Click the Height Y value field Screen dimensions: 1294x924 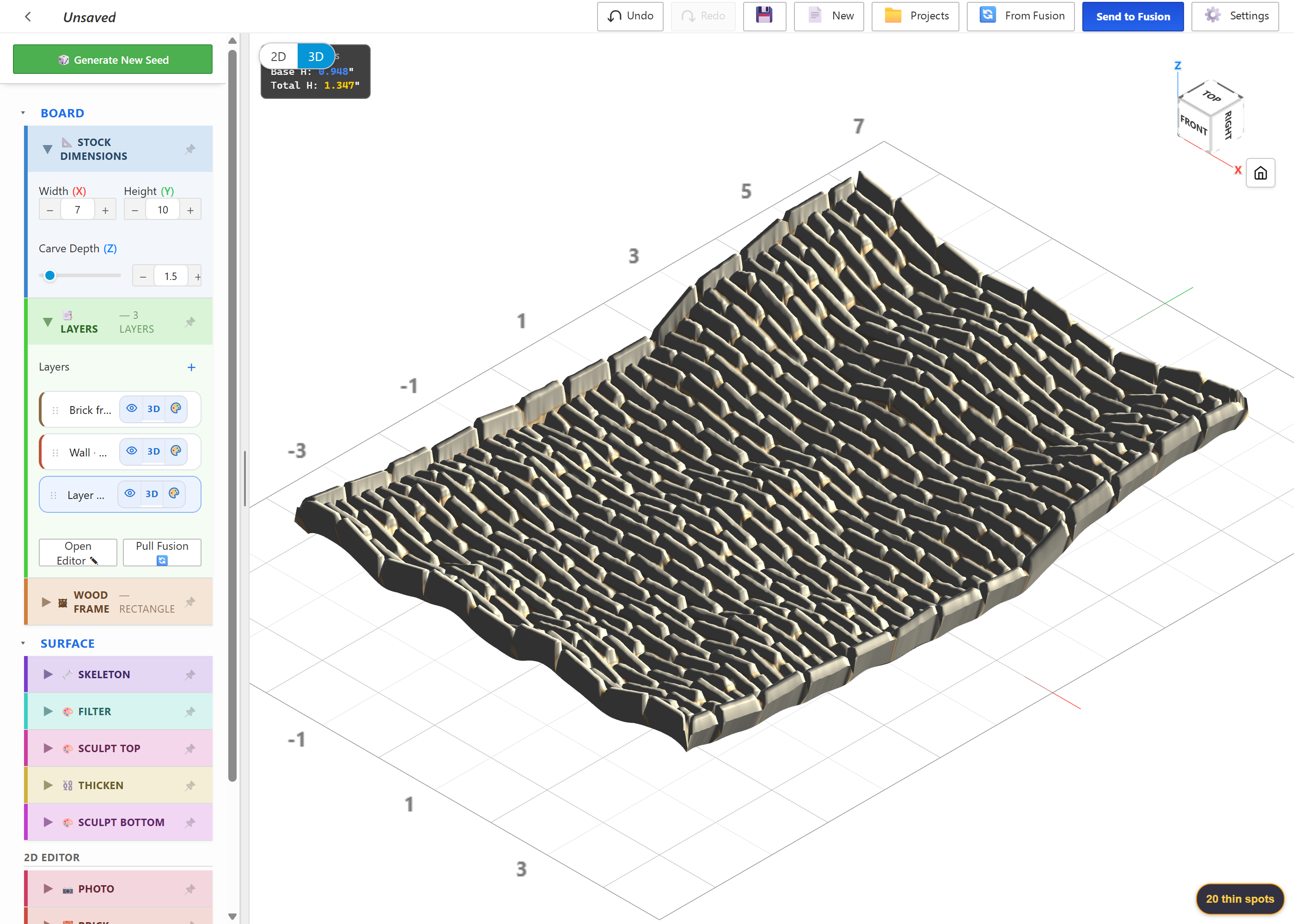pyautogui.click(x=163, y=210)
